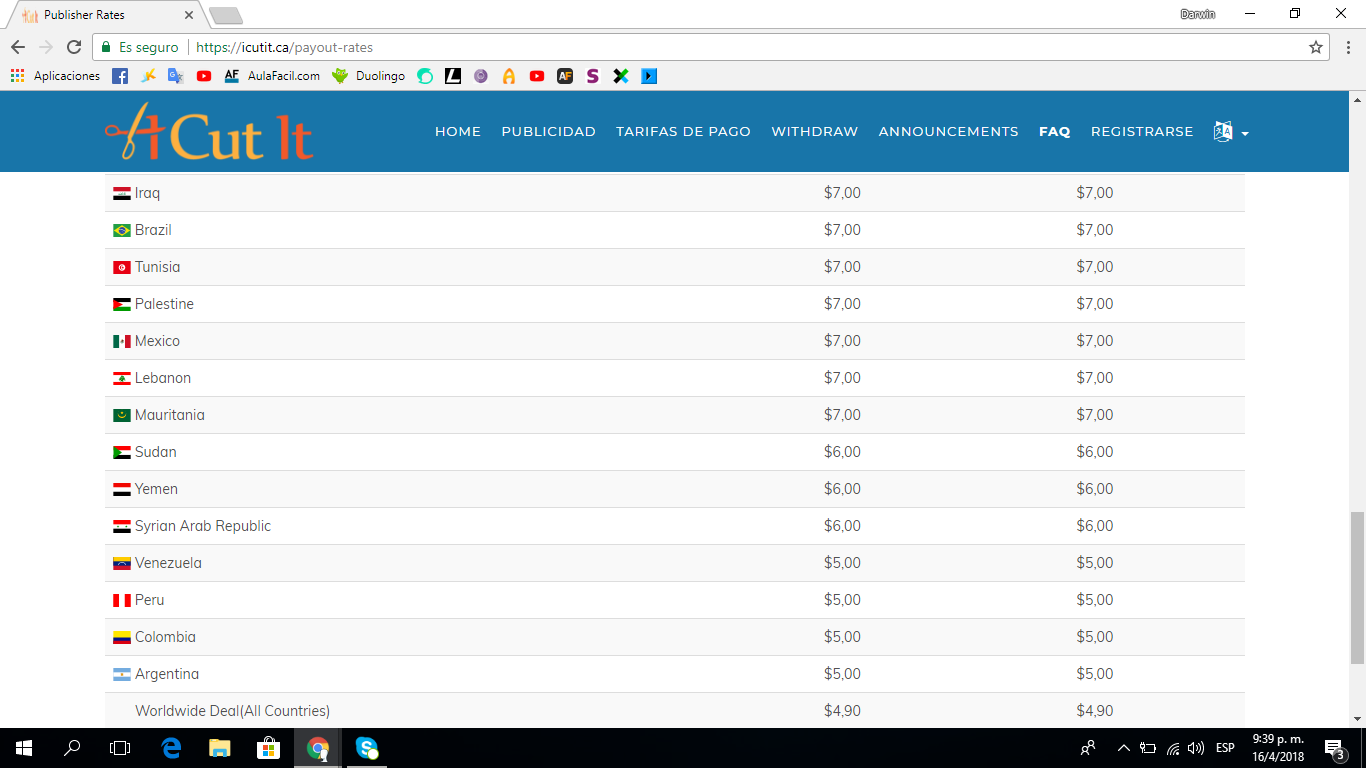Open the FAQ navigation menu item
This screenshot has width=1366, height=768.
point(1054,131)
